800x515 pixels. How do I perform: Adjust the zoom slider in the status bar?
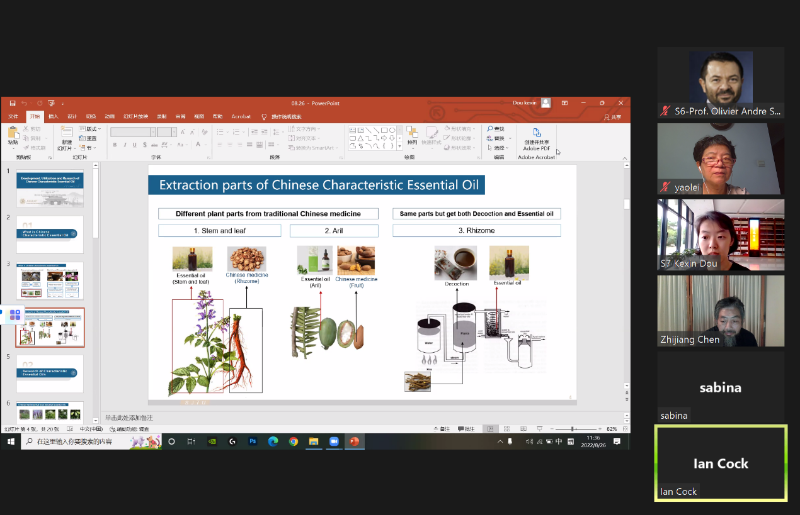tap(572, 429)
